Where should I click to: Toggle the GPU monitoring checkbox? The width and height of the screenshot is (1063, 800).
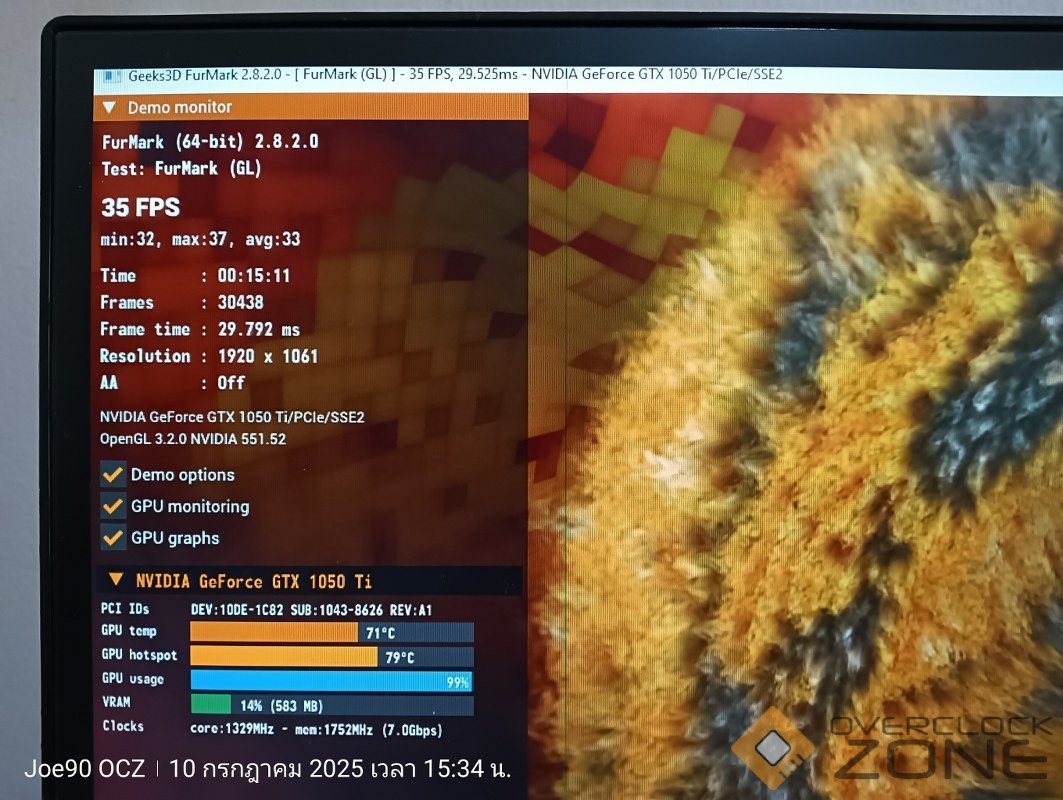click(x=113, y=506)
